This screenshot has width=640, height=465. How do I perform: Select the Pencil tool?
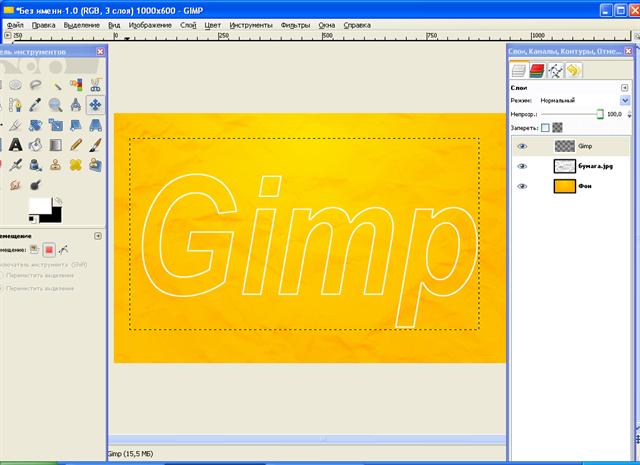coord(76,145)
